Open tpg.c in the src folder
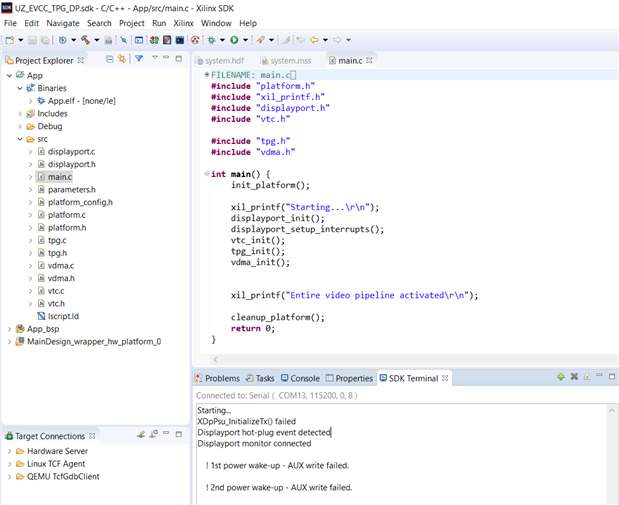The width and height of the screenshot is (619, 505). click(x=57, y=240)
